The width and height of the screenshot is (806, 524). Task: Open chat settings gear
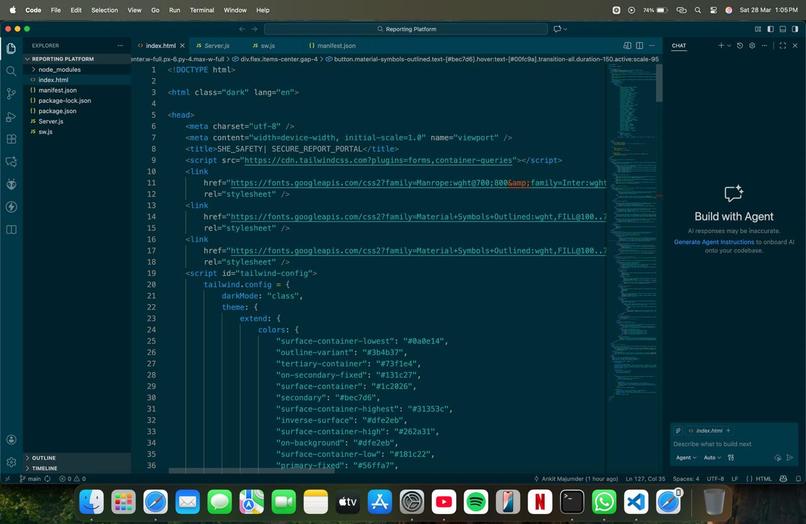point(752,46)
